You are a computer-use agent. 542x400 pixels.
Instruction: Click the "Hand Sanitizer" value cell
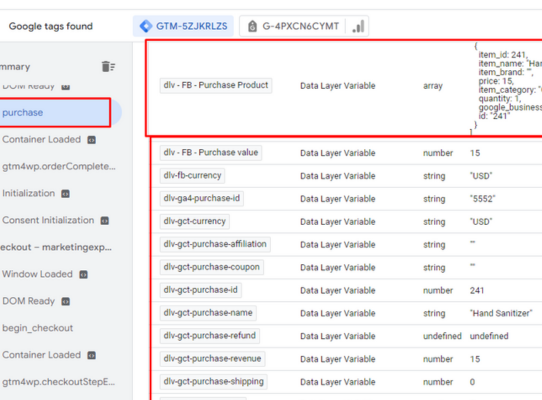pos(501,313)
